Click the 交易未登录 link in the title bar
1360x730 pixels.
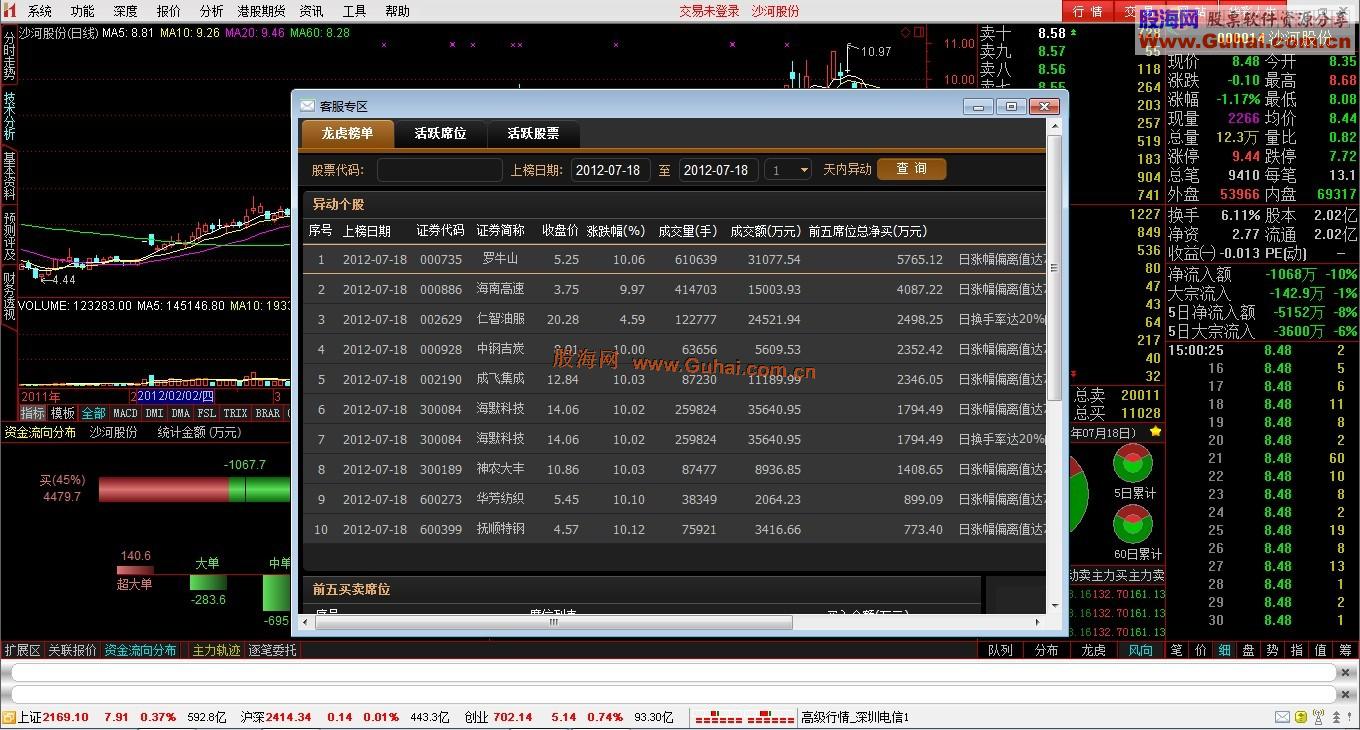pos(709,11)
